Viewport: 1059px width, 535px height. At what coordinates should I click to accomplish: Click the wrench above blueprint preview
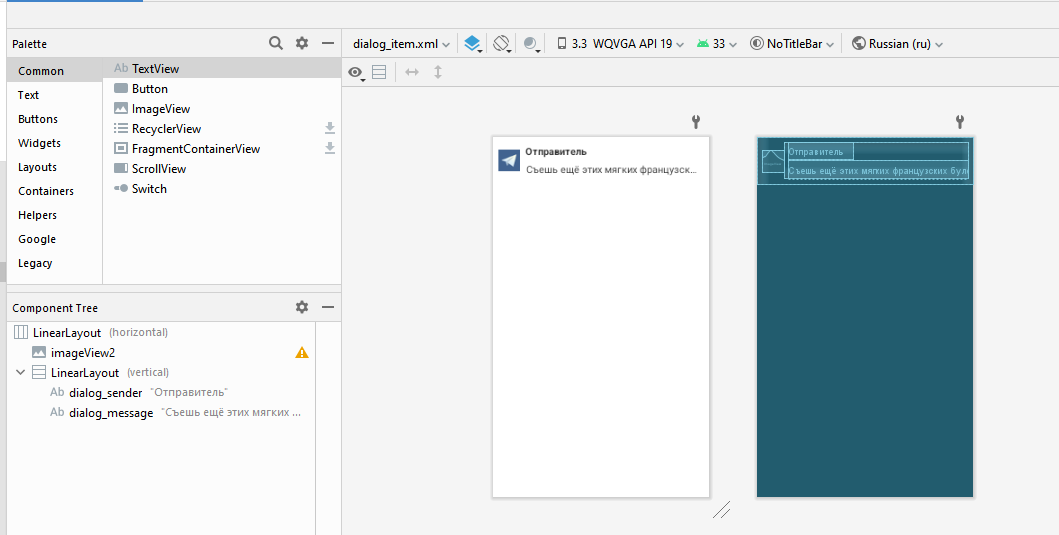tap(959, 122)
